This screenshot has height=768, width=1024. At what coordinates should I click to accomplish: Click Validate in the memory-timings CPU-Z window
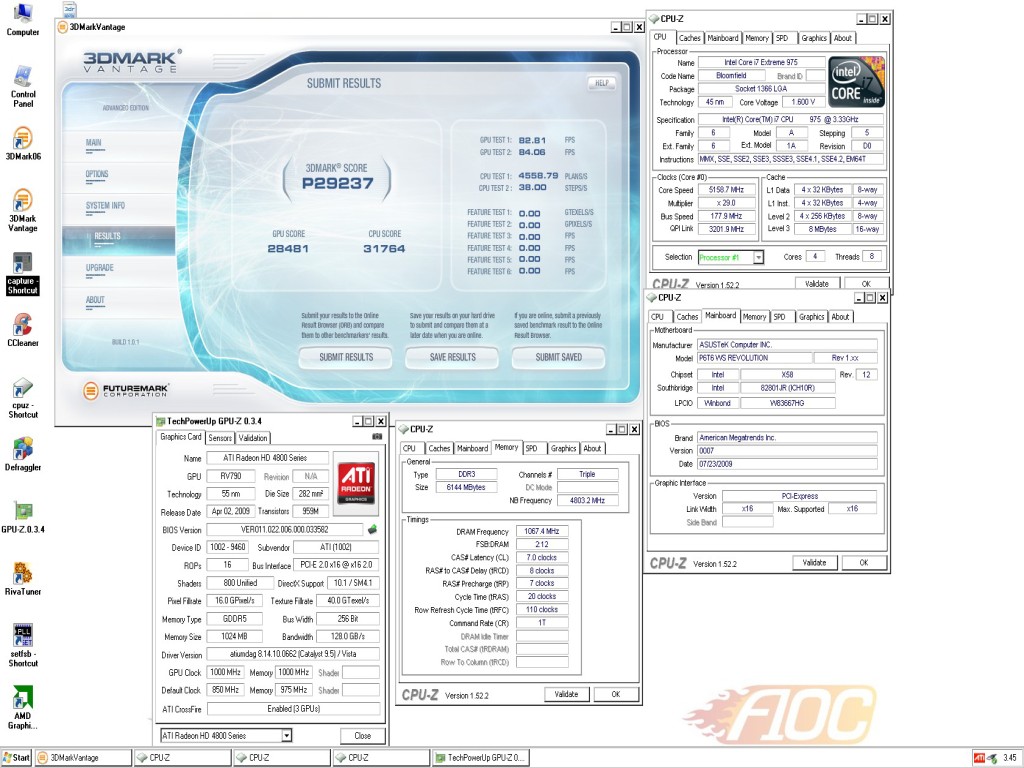coord(566,695)
